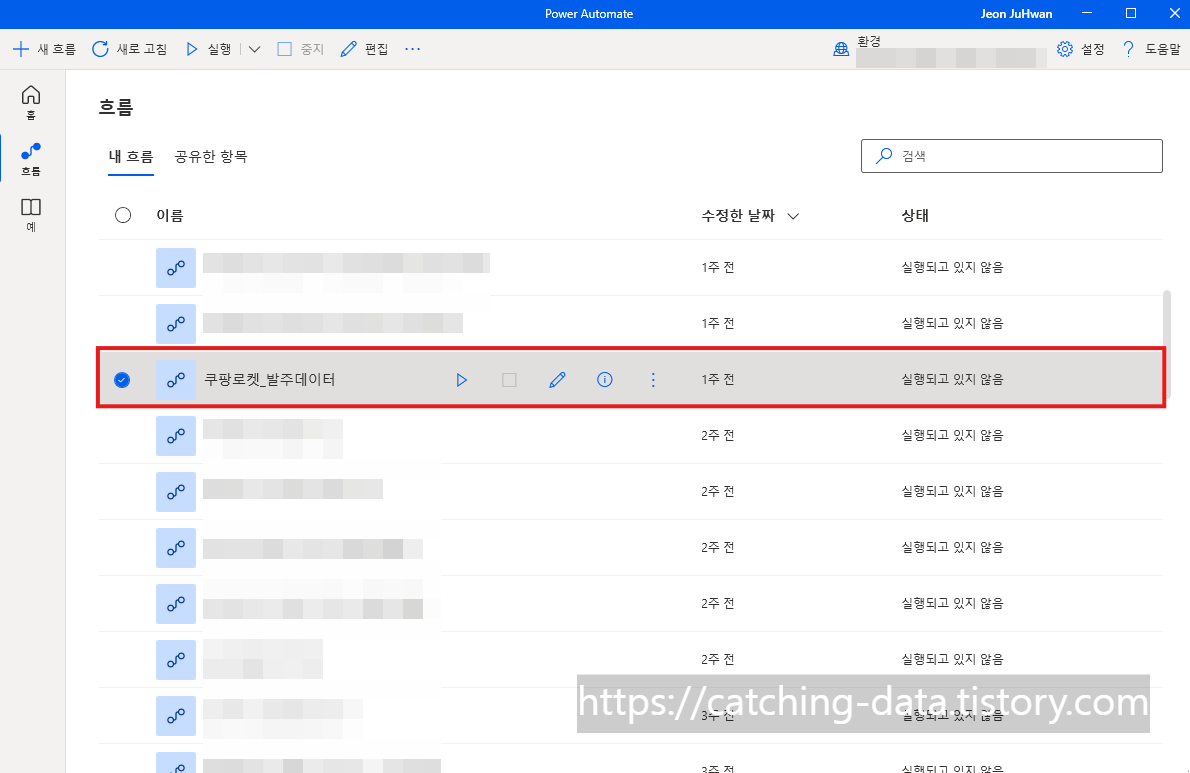Click the 새로 고침 refresh button
The image size is (1190, 773).
[130, 49]
